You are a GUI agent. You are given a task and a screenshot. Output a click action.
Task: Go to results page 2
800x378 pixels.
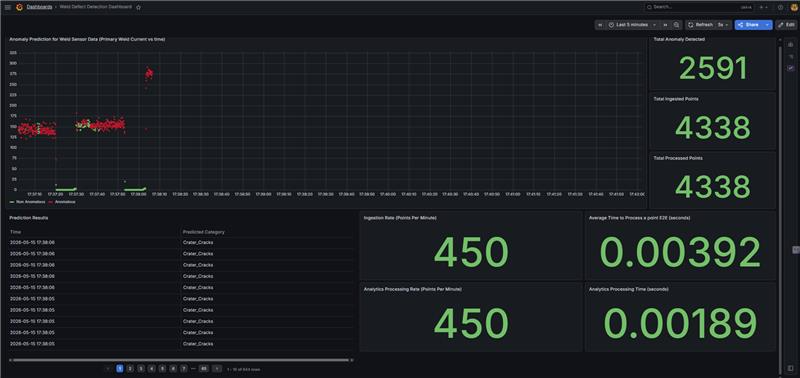click(x=130, y=368)
